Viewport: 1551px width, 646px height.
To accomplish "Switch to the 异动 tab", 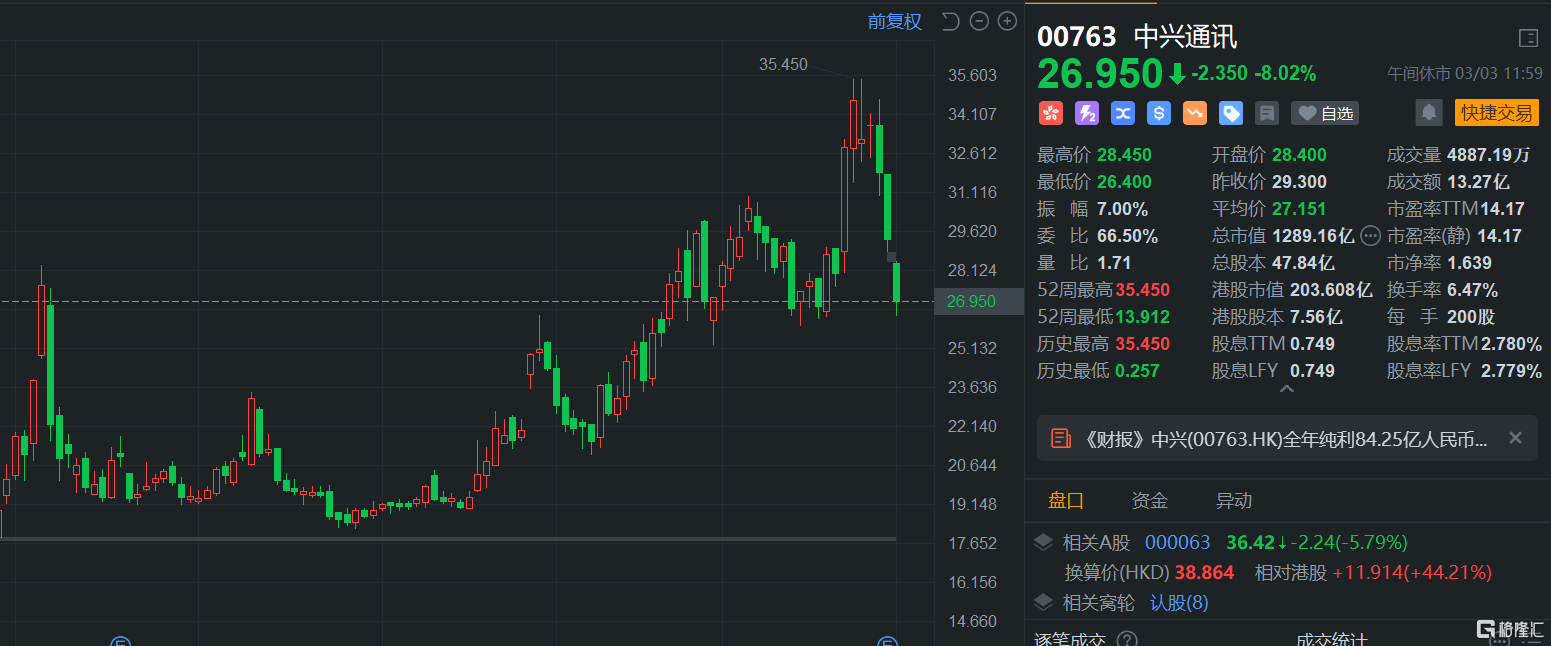I will [x=1234, y=501].
